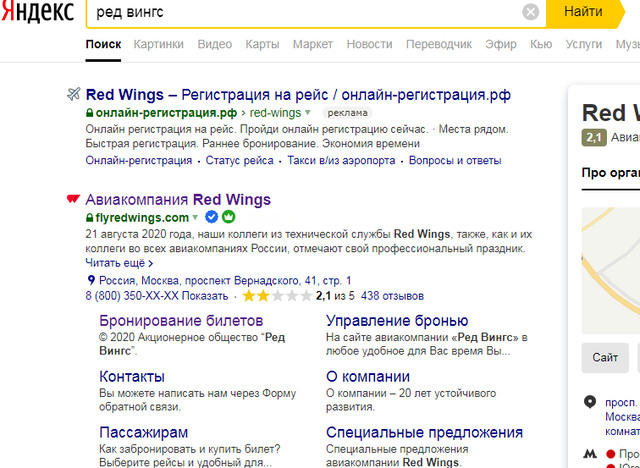Click the flyredwings.com green URL
640x468 pixels.
point(142,217)
